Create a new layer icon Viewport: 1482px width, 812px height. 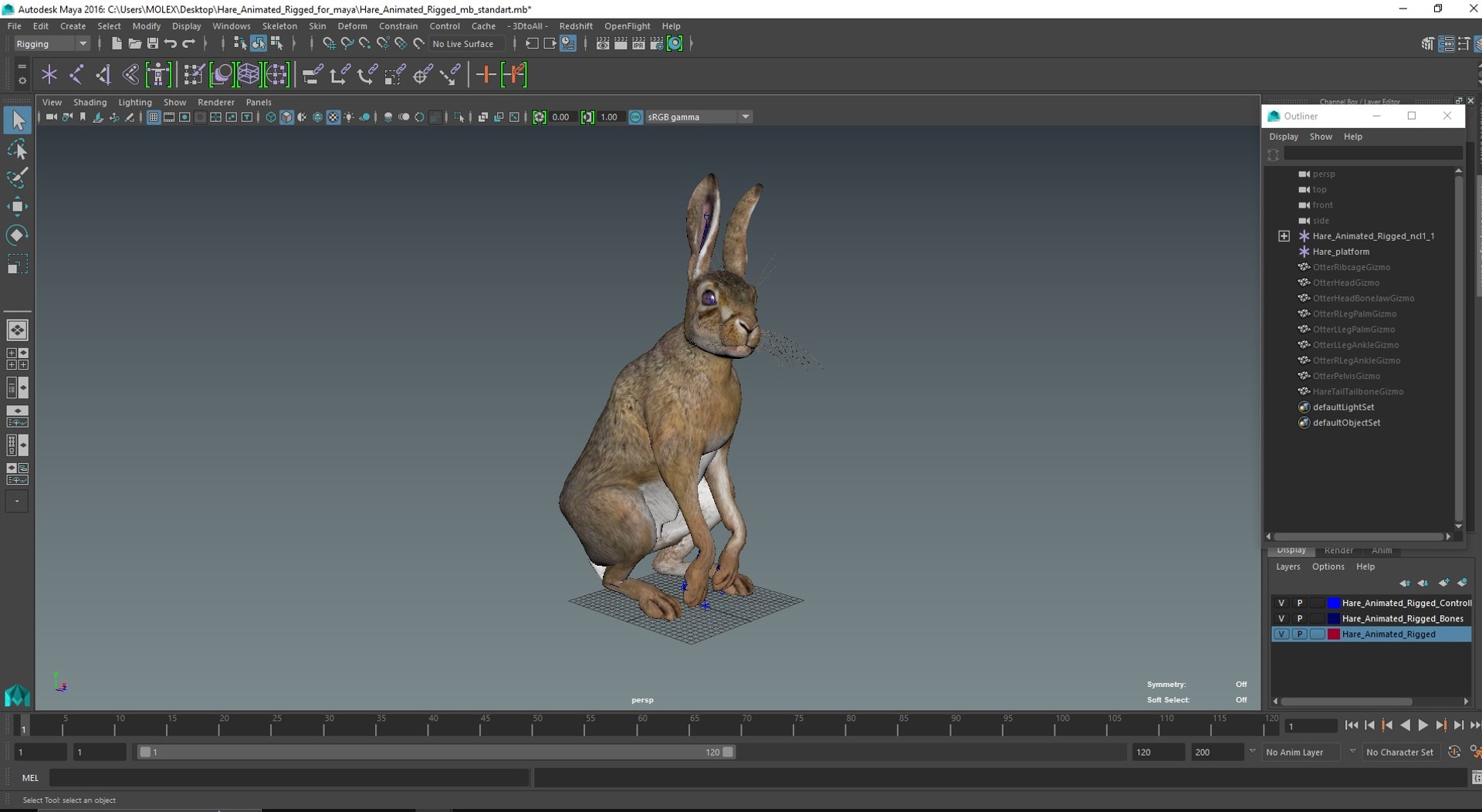click(x=1444, y=583)
